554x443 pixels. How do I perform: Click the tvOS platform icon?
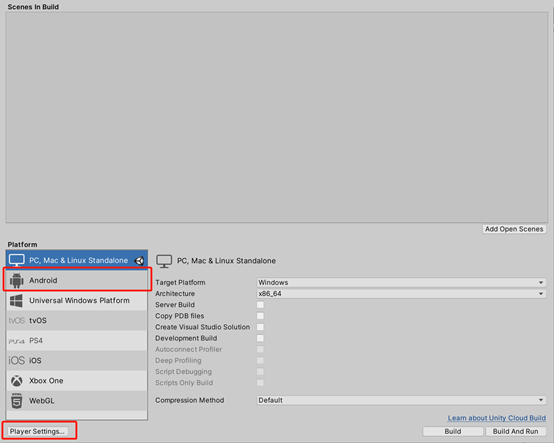(17, 320)
